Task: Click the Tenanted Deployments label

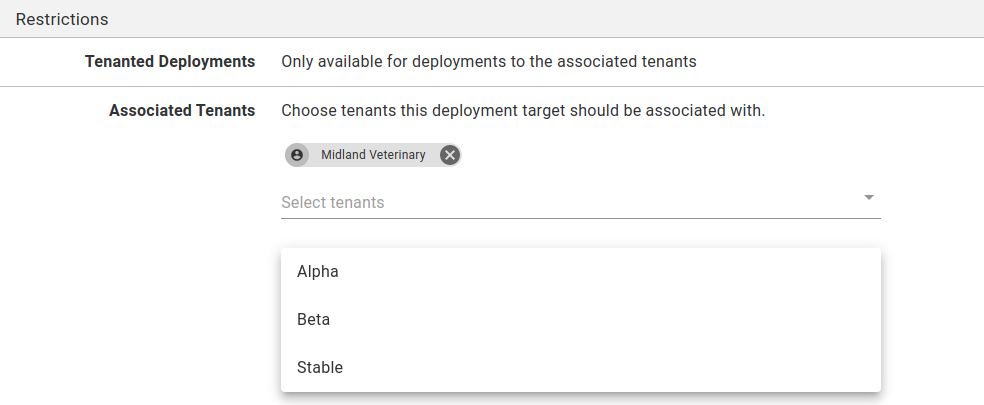Action: 170,61
